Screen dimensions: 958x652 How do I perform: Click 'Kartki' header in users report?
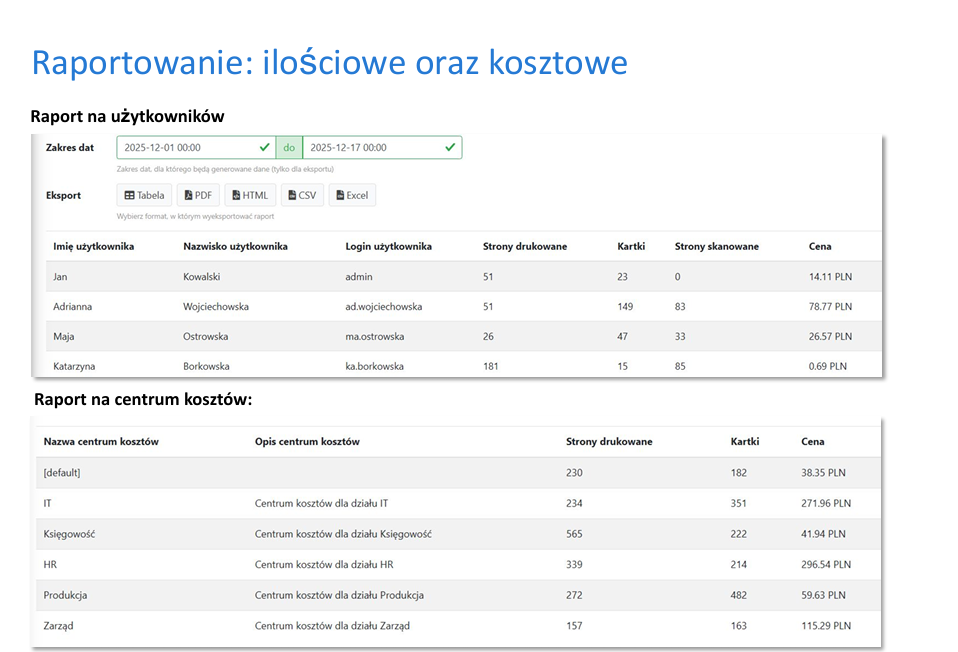click(631, 246)
